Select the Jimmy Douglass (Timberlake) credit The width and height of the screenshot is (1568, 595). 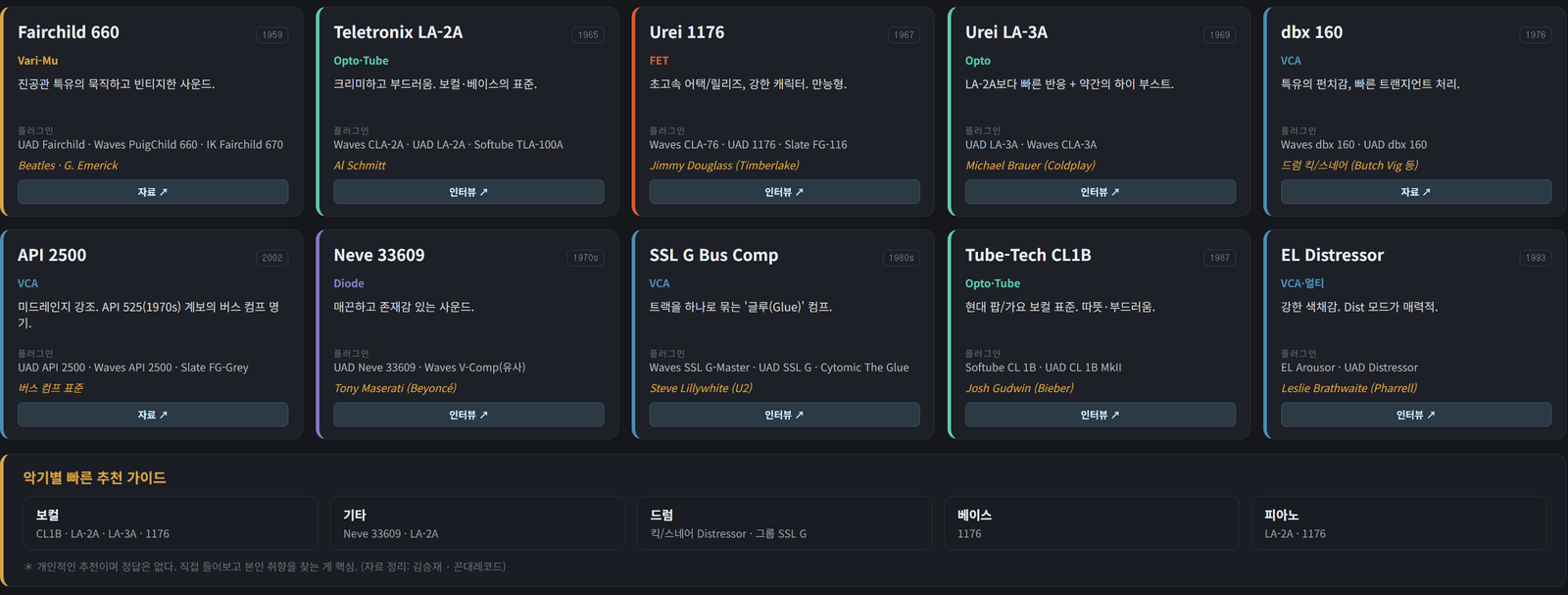point(724,166)
